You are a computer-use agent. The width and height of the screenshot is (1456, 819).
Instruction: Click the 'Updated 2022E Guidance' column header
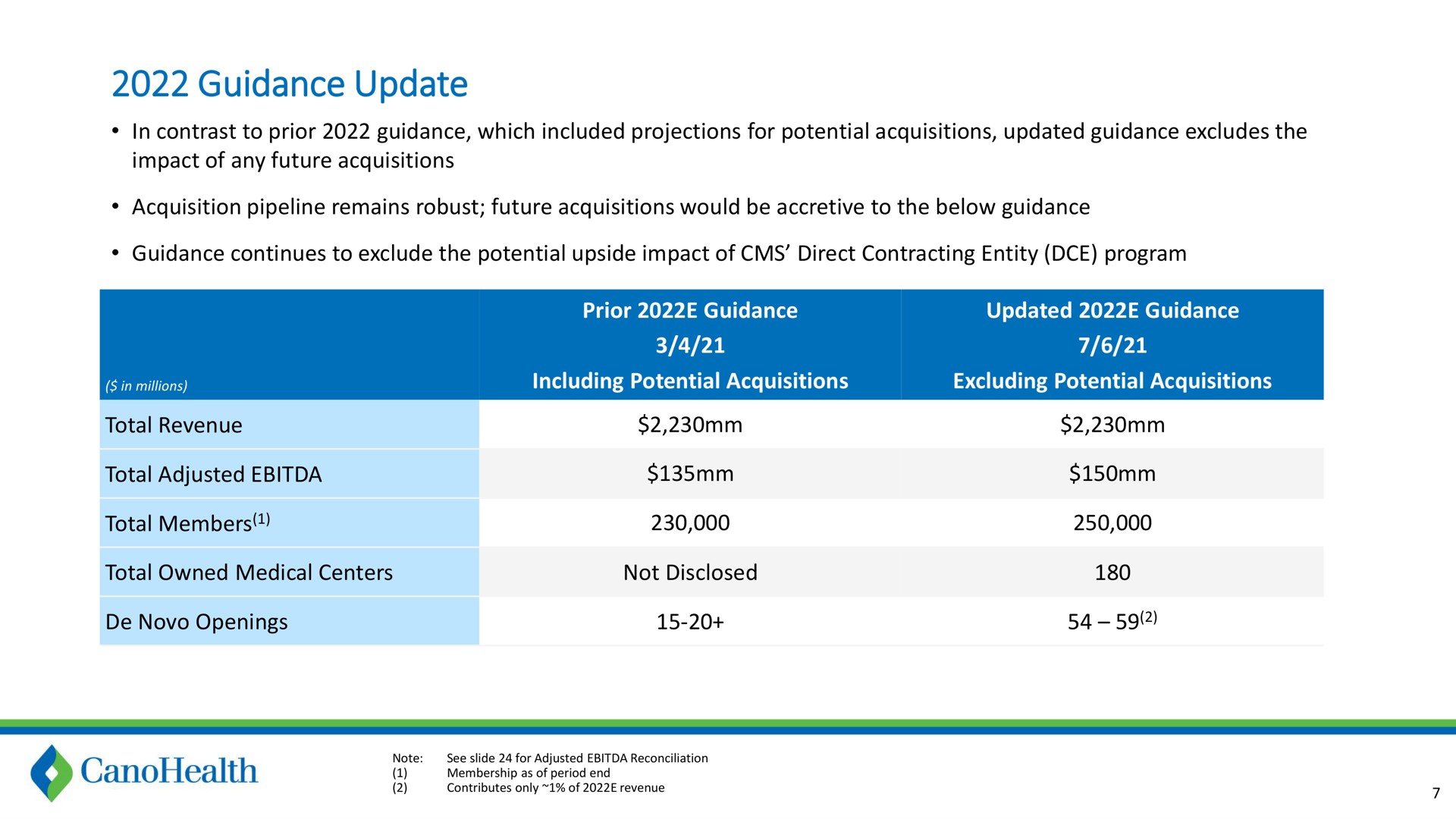pos(1112,310)
